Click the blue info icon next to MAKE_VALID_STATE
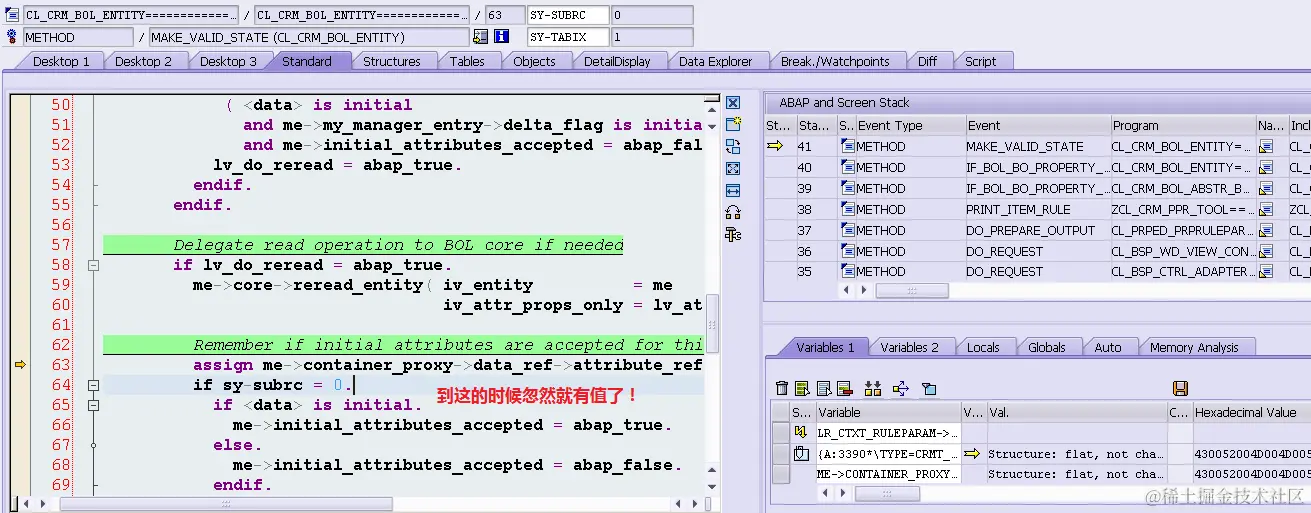 click(502, 37)
